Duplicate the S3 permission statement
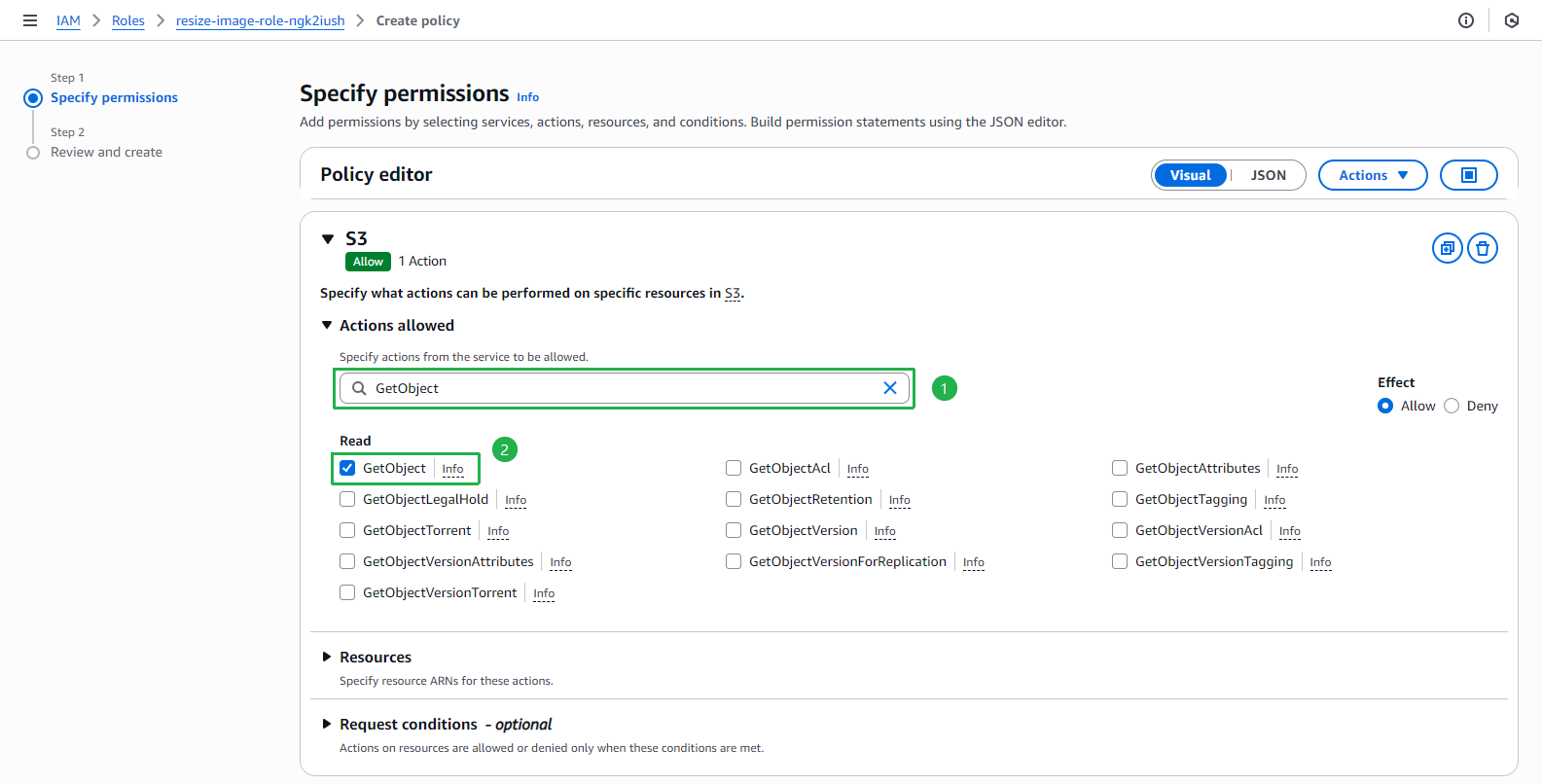1542x784 pixels. coord(1448,248)
